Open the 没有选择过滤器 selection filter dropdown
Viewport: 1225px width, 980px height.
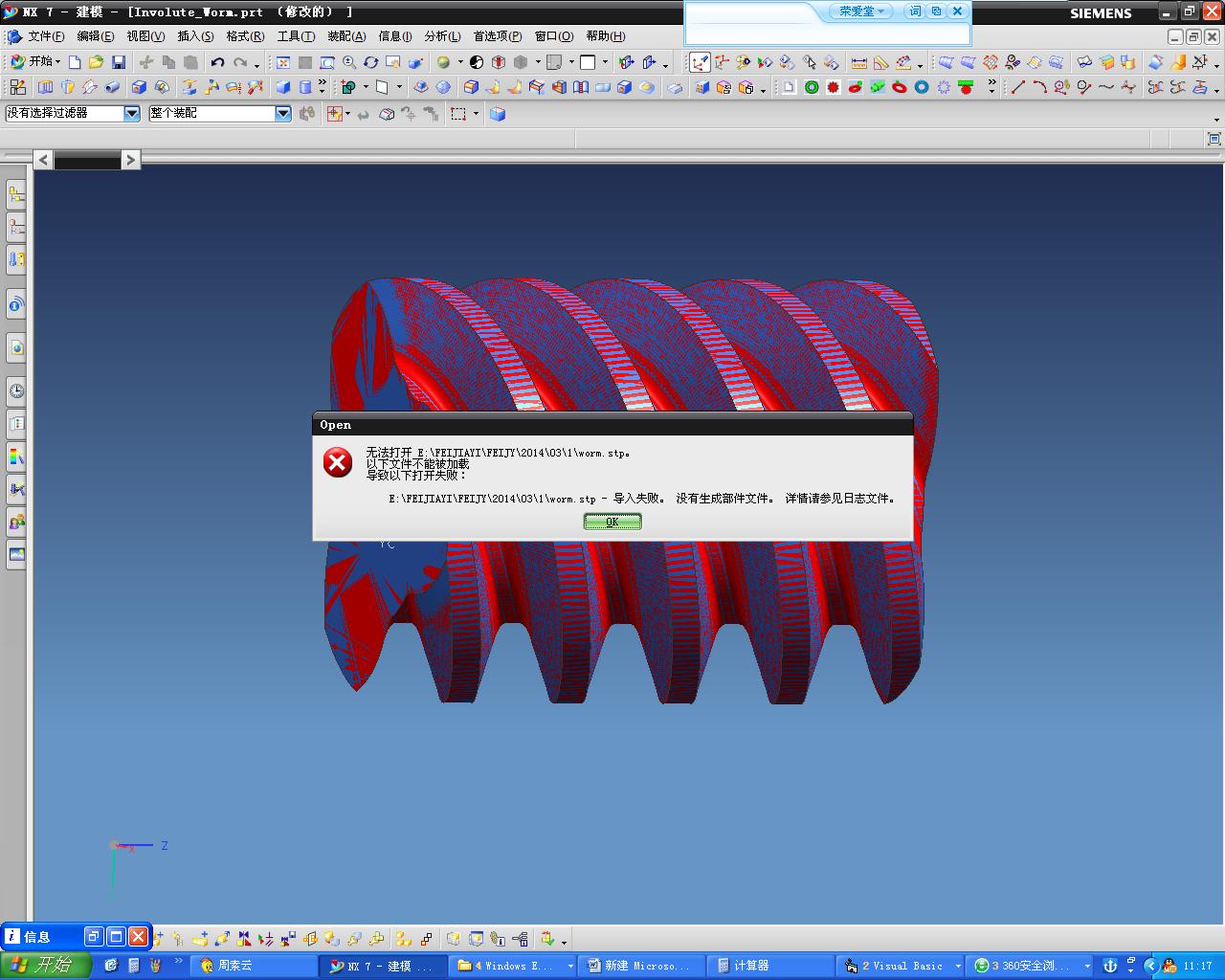click(132, 113)
